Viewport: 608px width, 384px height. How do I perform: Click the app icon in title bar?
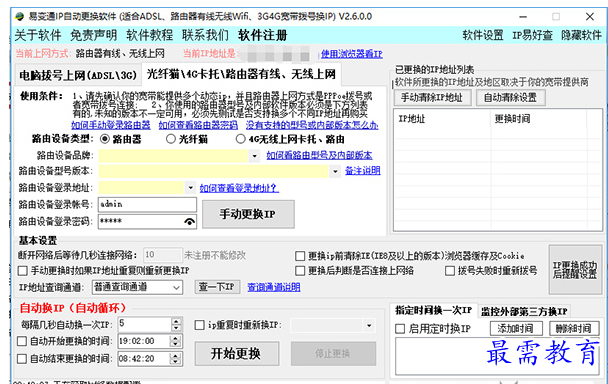[19, 17]
